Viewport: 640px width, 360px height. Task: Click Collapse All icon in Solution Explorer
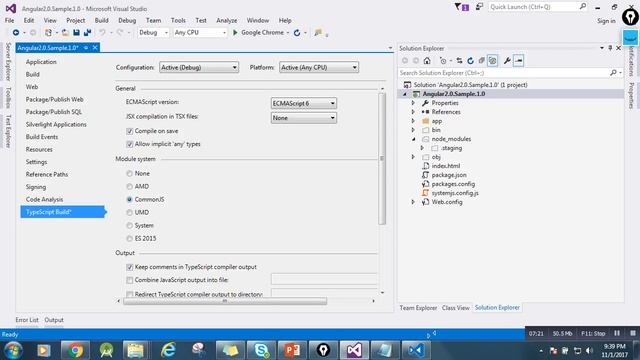(482, 61)
